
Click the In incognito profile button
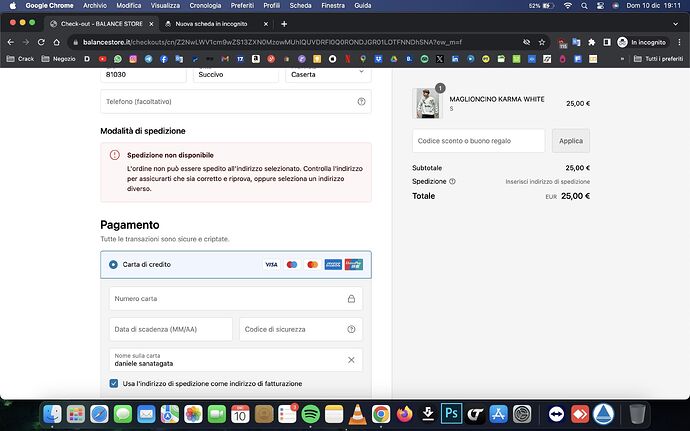pyautogui.click(x=642, y=42)
